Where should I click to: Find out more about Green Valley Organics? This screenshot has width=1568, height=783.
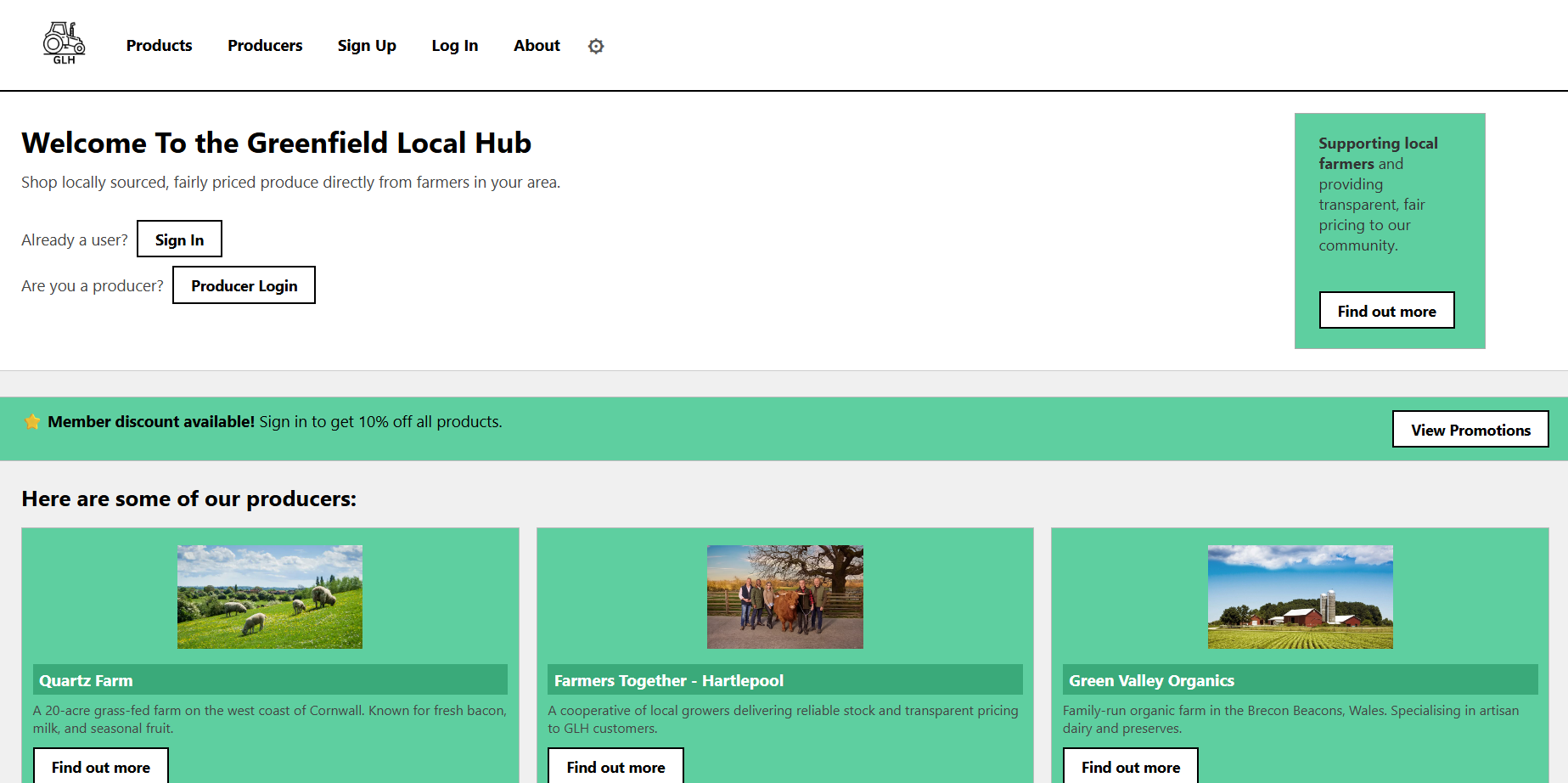click(1131, 766)
